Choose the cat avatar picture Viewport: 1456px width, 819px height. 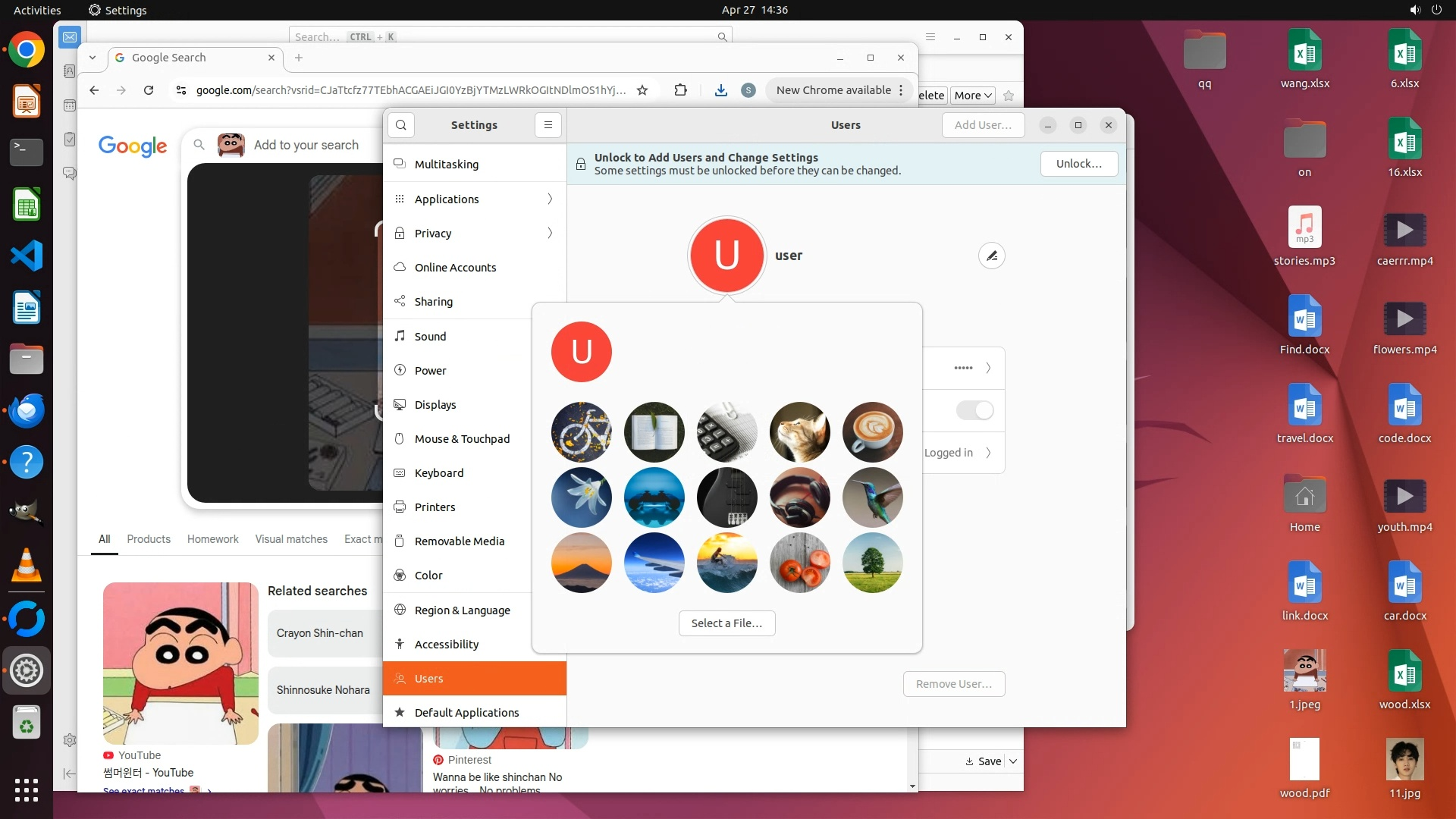pos(799,432)
